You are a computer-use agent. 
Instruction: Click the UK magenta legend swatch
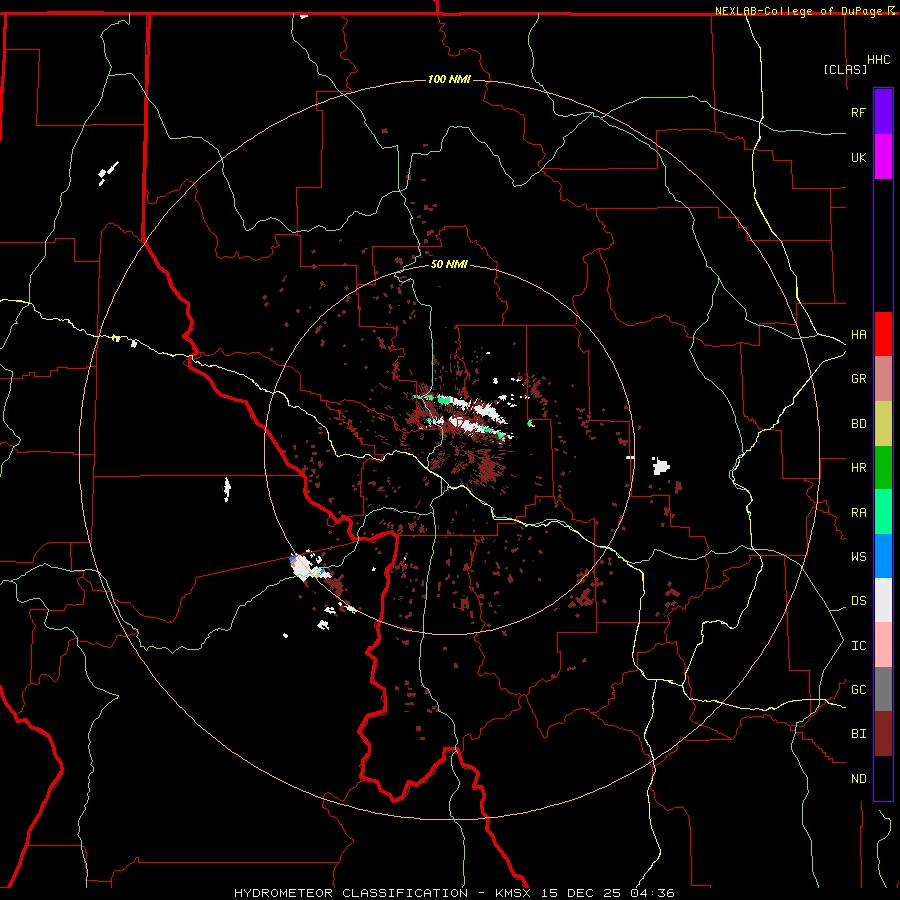[x=883, y=157]
